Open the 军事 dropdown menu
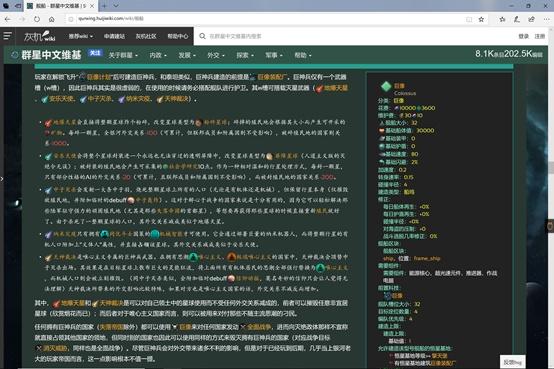 click(x=274, y=55)
